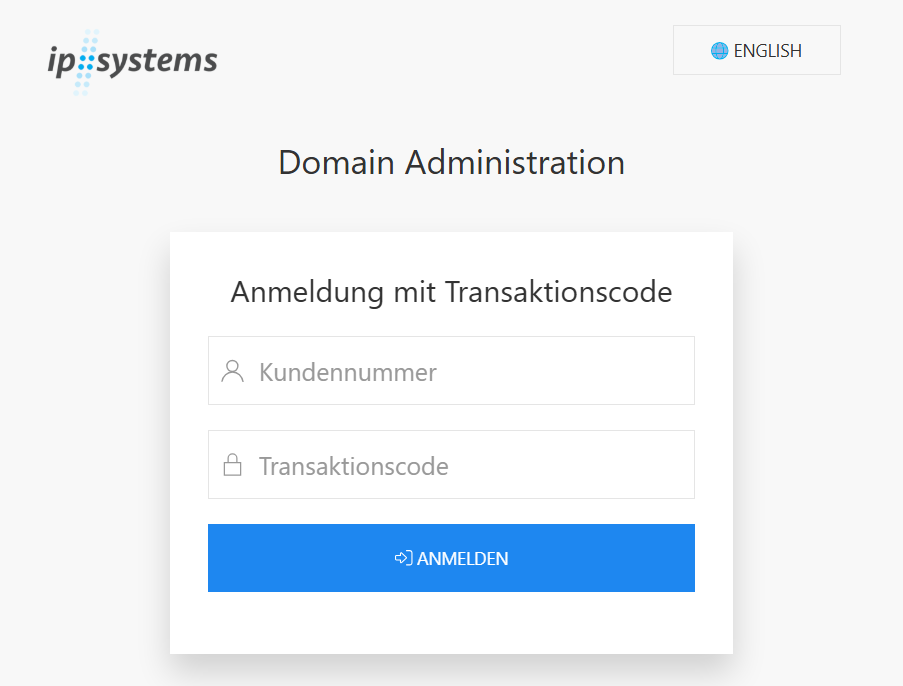The height and width of the screenshot is (686, 903).
Task: Click the Kundennummer placeholder text
Action: tap(347, 373)
